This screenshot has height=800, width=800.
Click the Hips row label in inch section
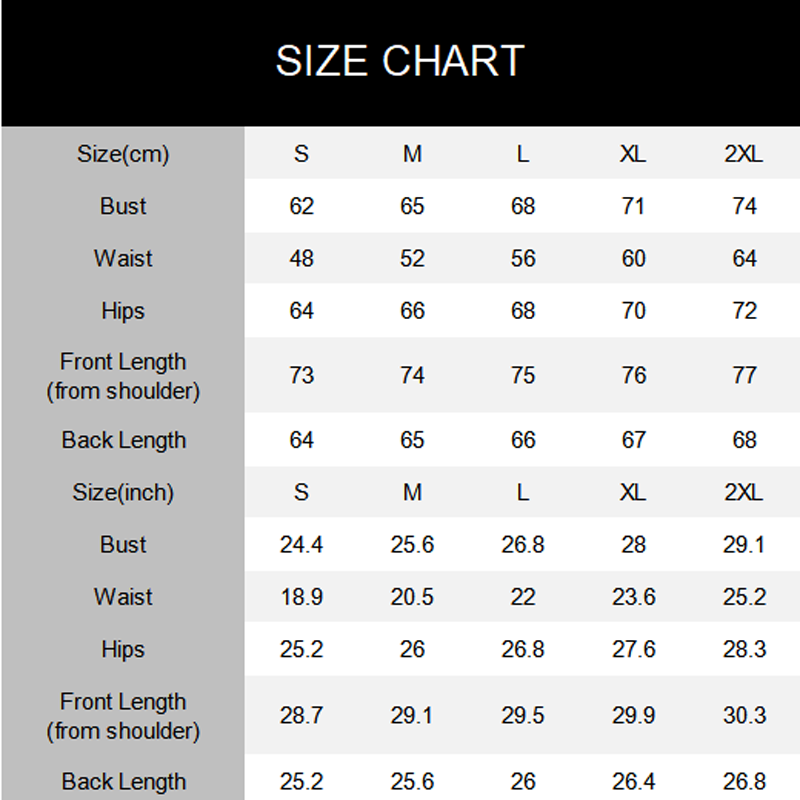click(x=123, y=649)
